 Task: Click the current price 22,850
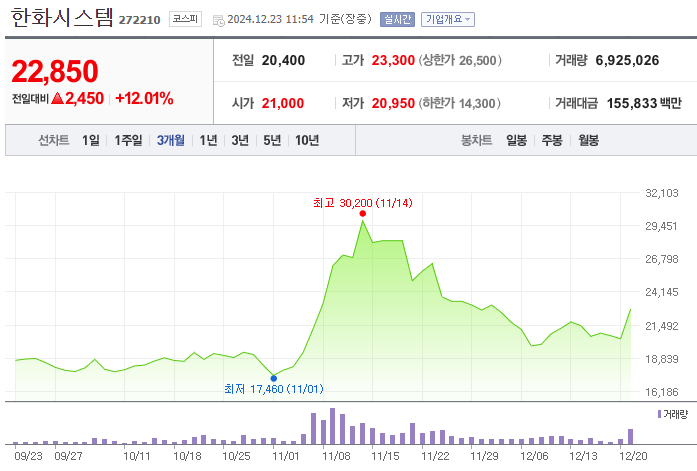[x=55, y=71]
